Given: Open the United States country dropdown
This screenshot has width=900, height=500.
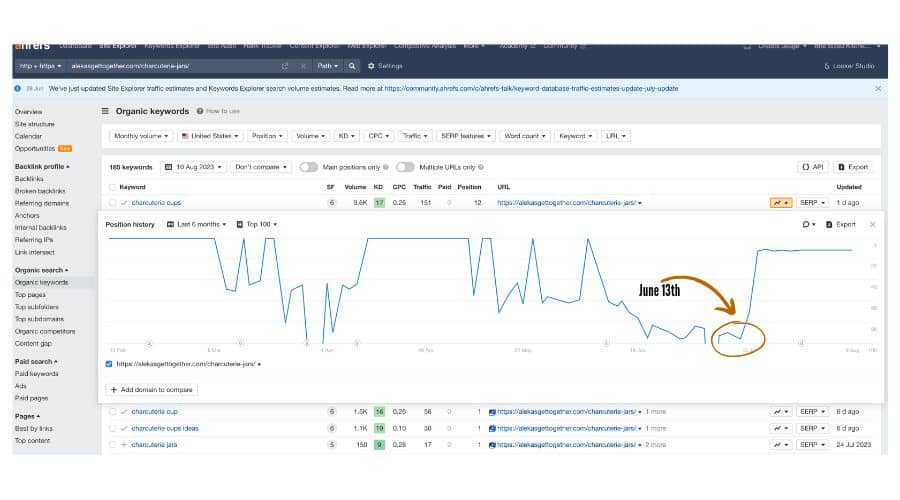Looking at the screenshot, I should pyautogui.click(x=210, y=136).
